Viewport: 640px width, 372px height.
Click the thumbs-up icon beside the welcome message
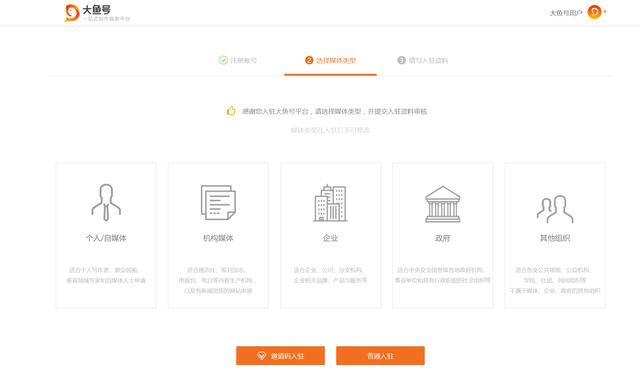231,111
